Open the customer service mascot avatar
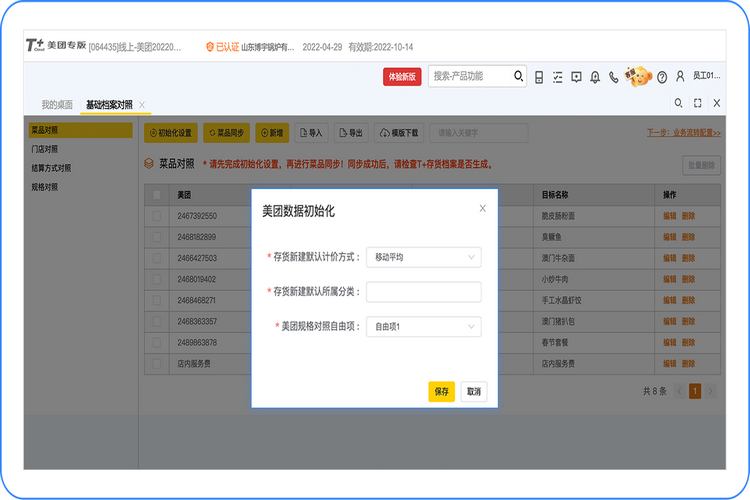 point(638,77)
